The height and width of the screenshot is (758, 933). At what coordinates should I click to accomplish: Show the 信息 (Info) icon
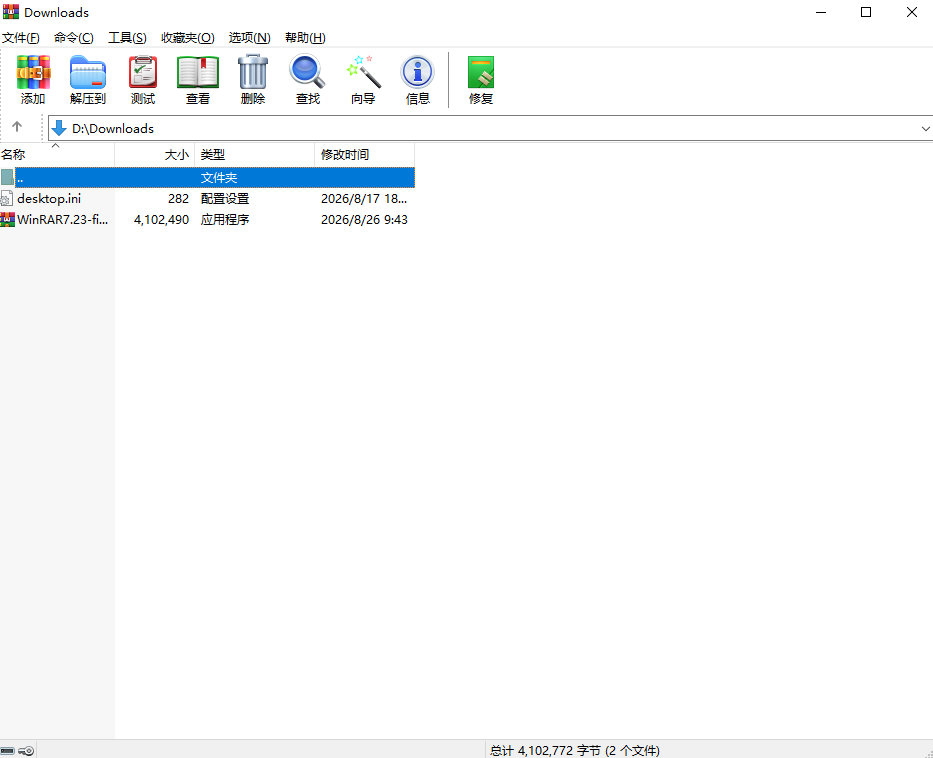pyautogui.click(x=418, y=72)
